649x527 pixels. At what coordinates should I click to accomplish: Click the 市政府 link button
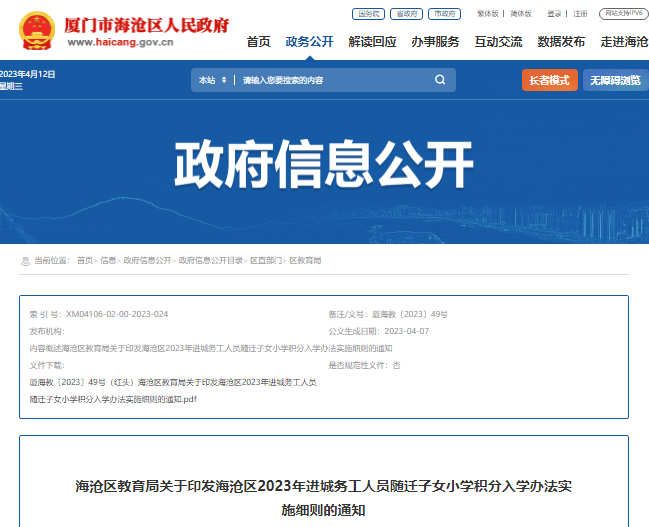[x=445, y=14]
